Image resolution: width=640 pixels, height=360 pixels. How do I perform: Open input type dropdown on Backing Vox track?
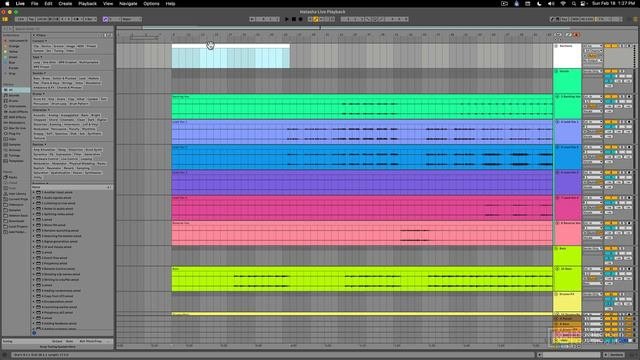[x=592, y=97]
